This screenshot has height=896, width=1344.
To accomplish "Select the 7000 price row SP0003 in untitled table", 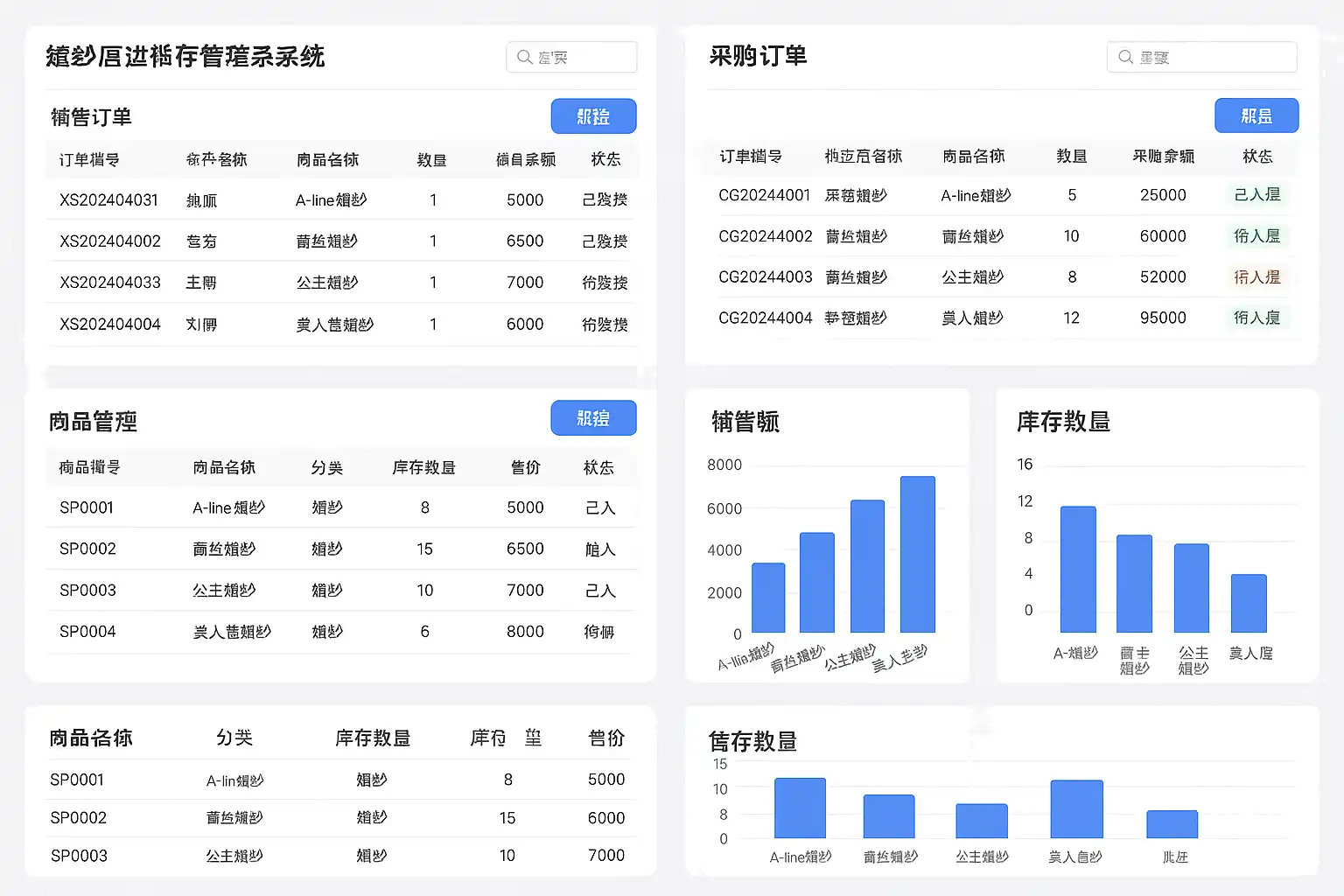I will coord(79,856).
